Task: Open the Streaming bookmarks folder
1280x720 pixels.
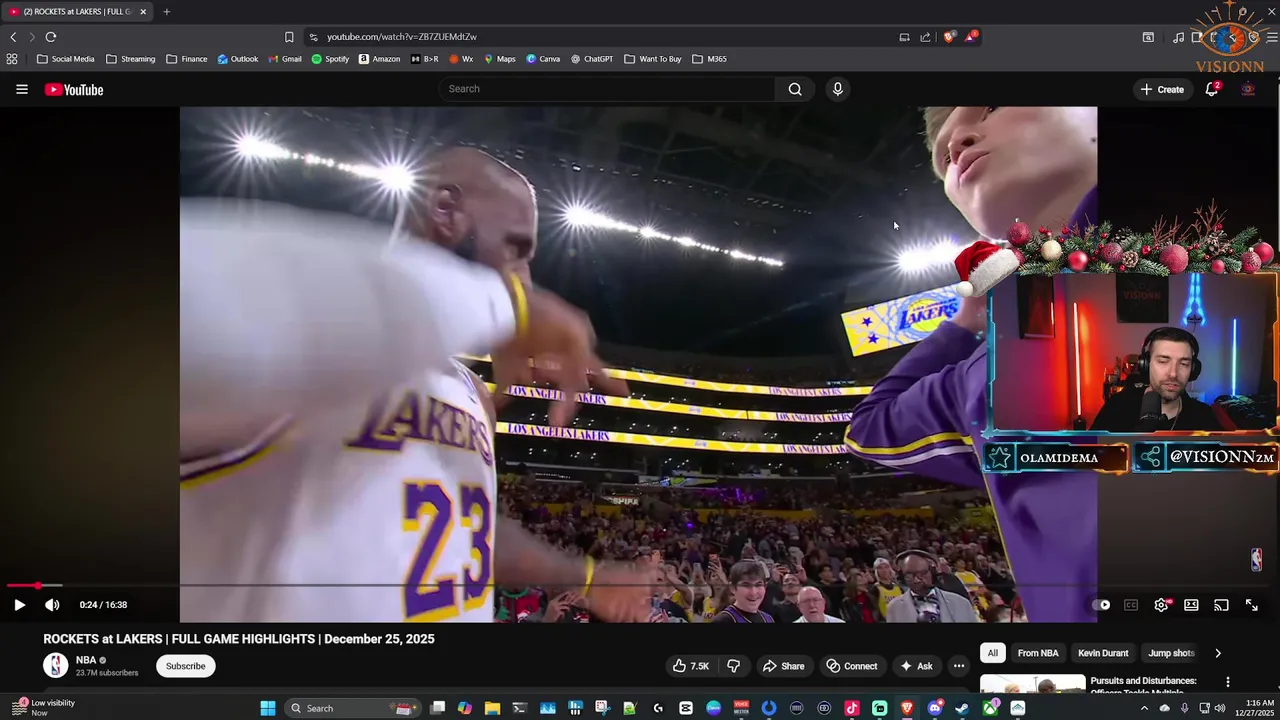Action: (x=130, y=59)
